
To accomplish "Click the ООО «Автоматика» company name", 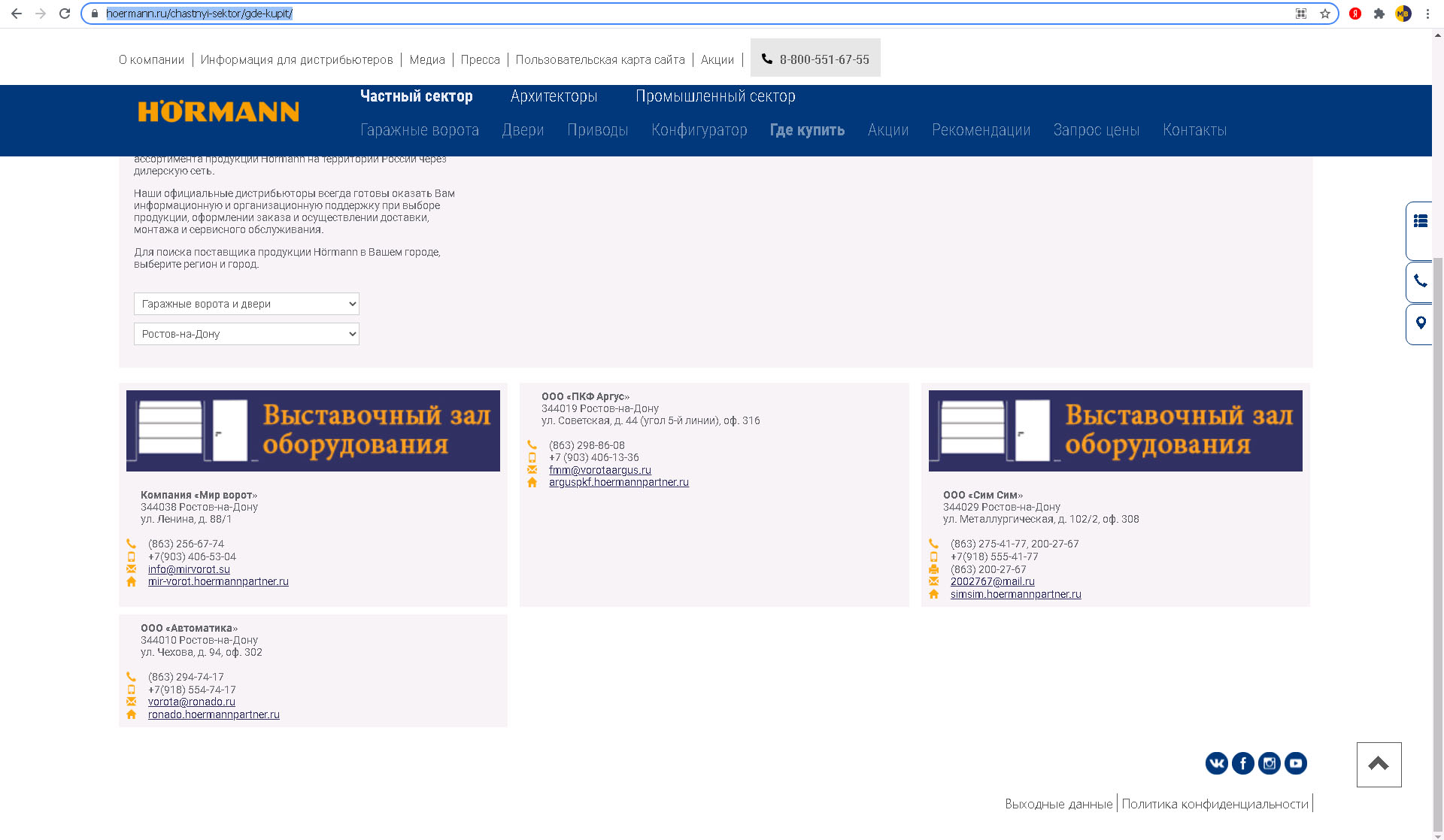I will point(190,628).
